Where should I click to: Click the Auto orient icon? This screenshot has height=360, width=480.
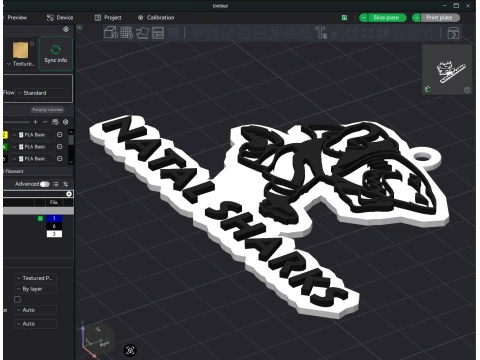142,33
